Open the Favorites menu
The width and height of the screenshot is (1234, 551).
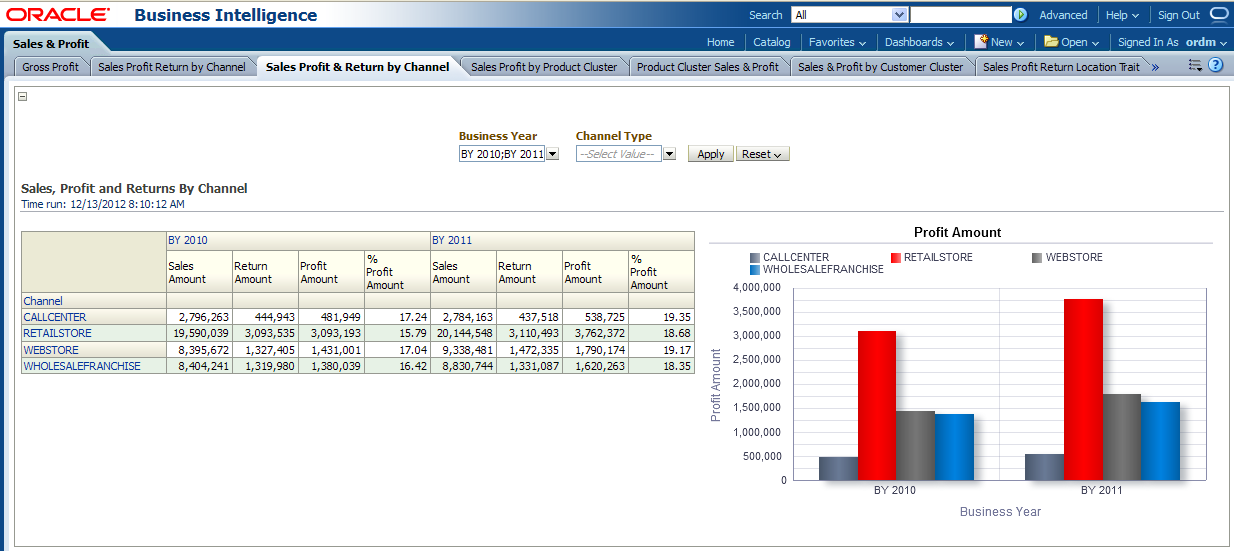point(838,42)
